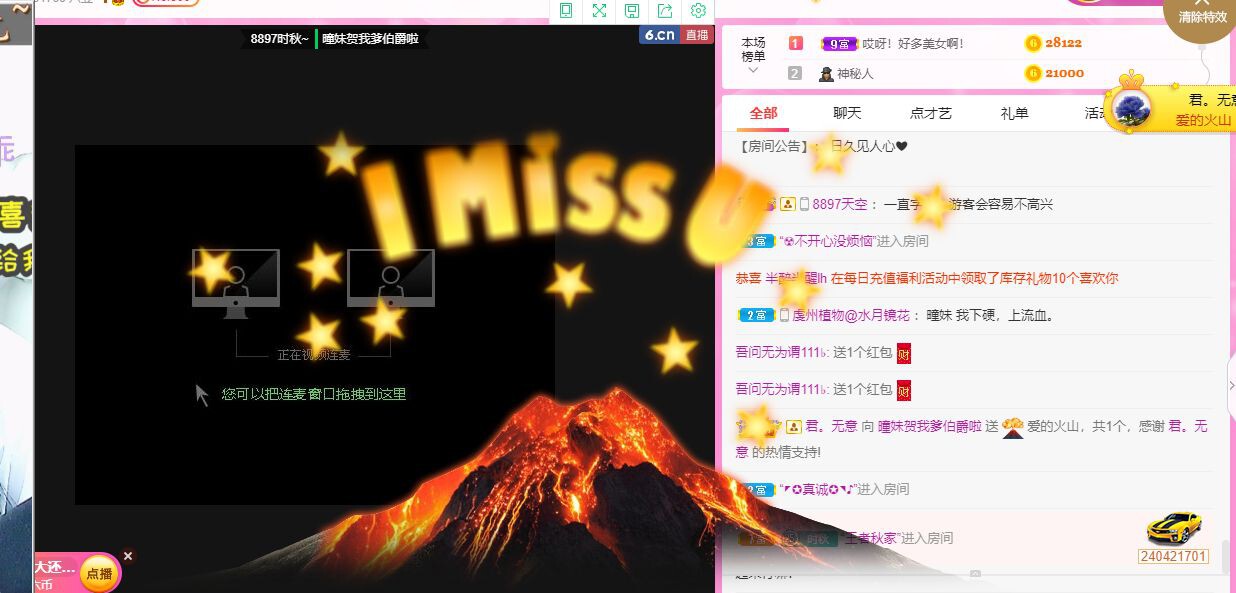Click the 3富 badge beside 不开心没烦恼
The height and width of the screenshot is (593, 1236).
coord(756,241)
